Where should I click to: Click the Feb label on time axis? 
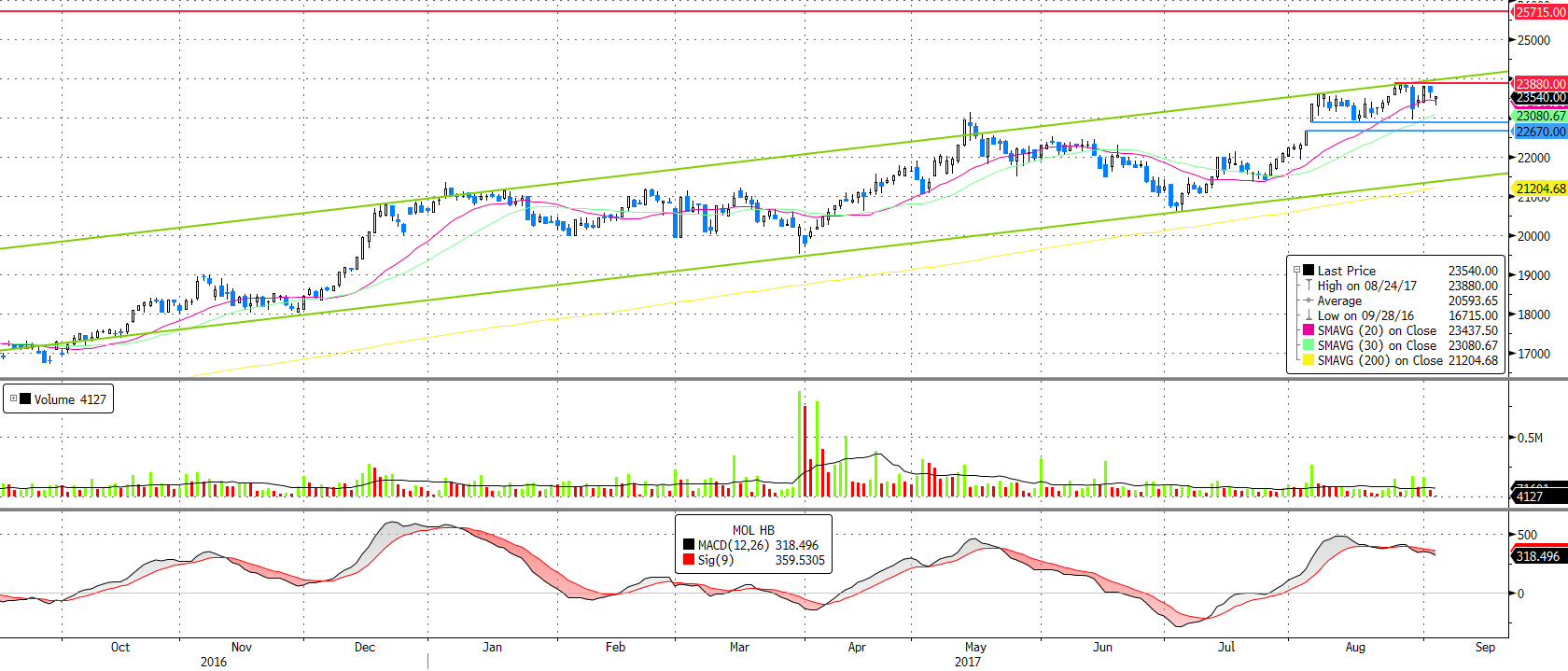pyautogui.click(x=615, y=647)
